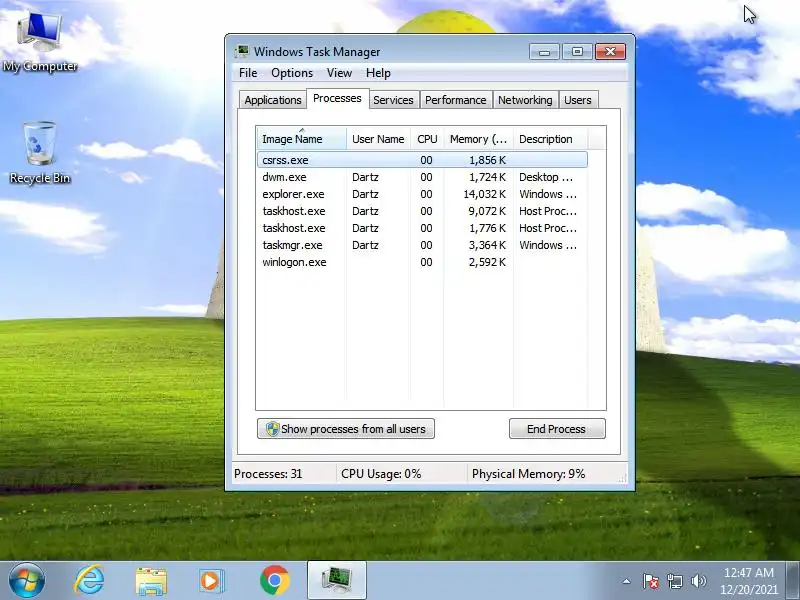Open the Users tab

pos(578,100)
